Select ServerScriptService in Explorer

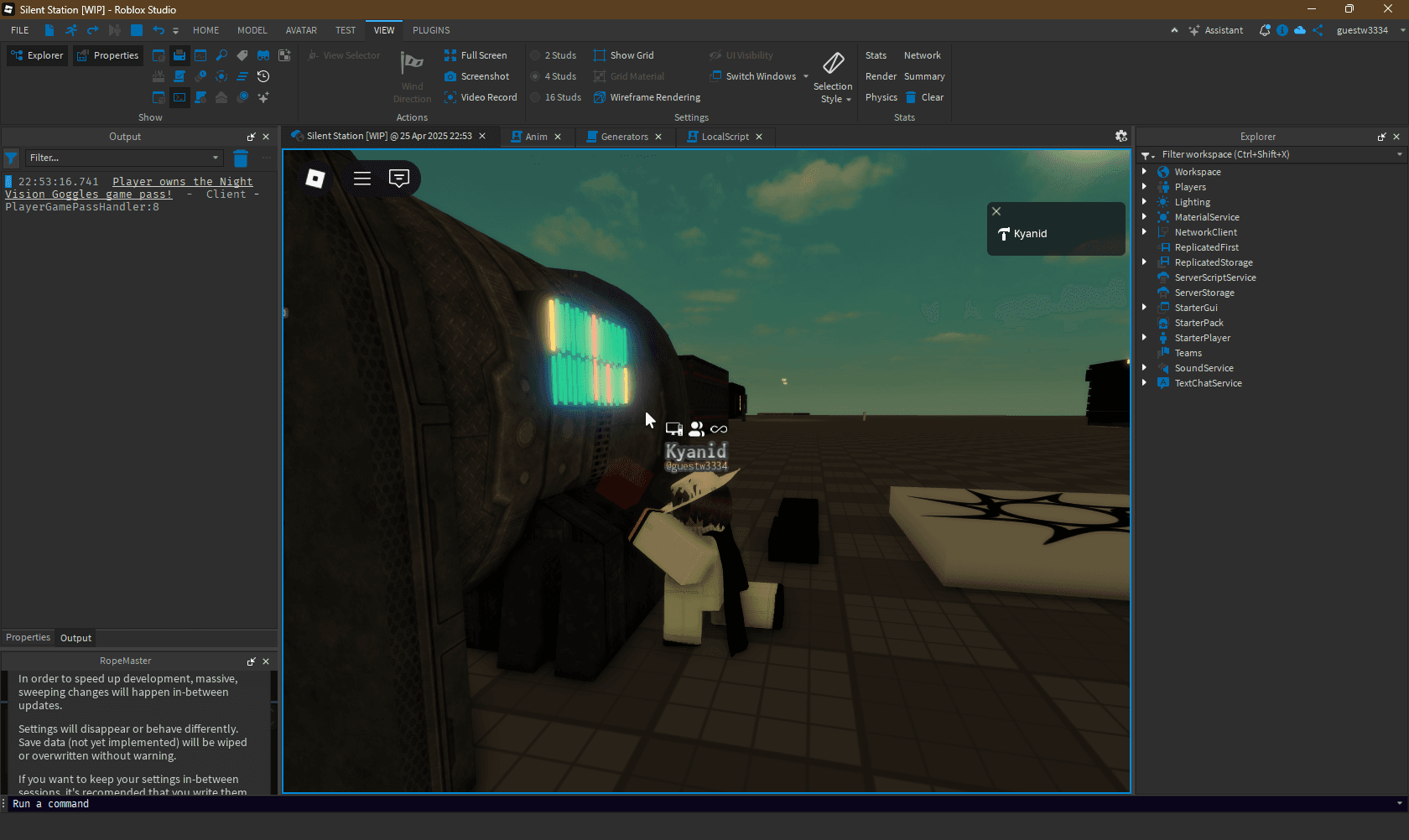pyautogui.click(x=1215, y=277)
